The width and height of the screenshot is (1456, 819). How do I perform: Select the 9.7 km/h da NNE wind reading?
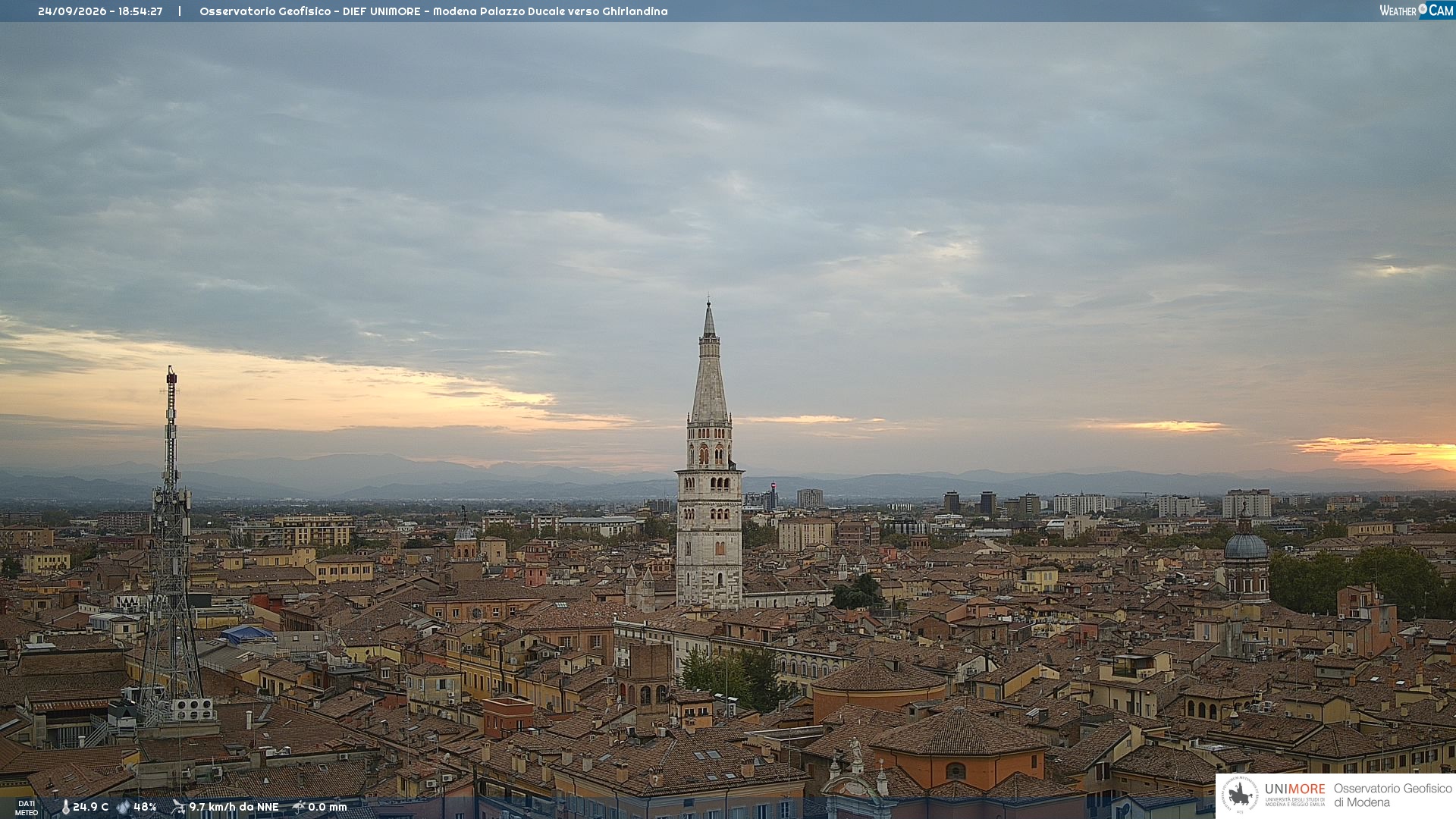[x=234, y=807]
